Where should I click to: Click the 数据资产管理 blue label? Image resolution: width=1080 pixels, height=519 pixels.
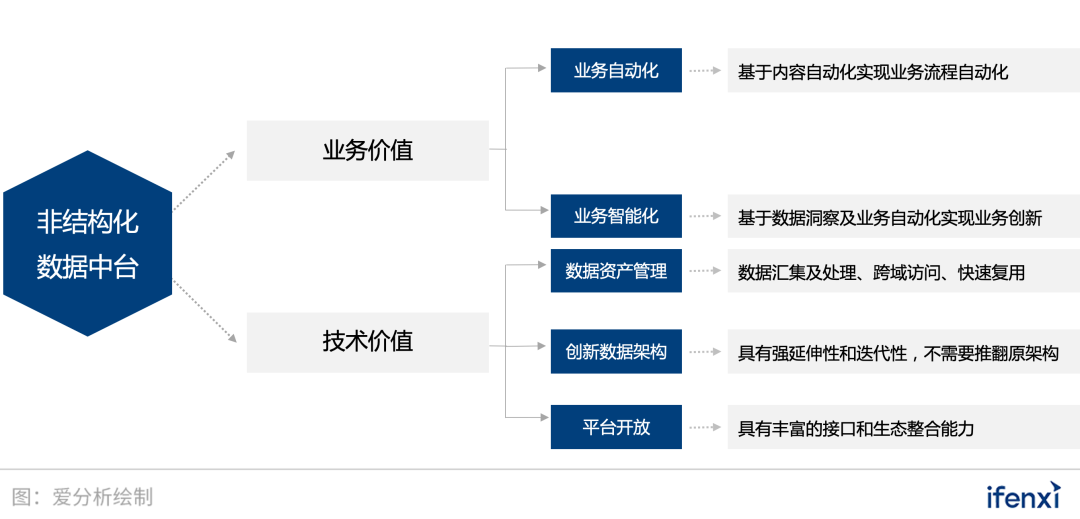pos(616,271)
